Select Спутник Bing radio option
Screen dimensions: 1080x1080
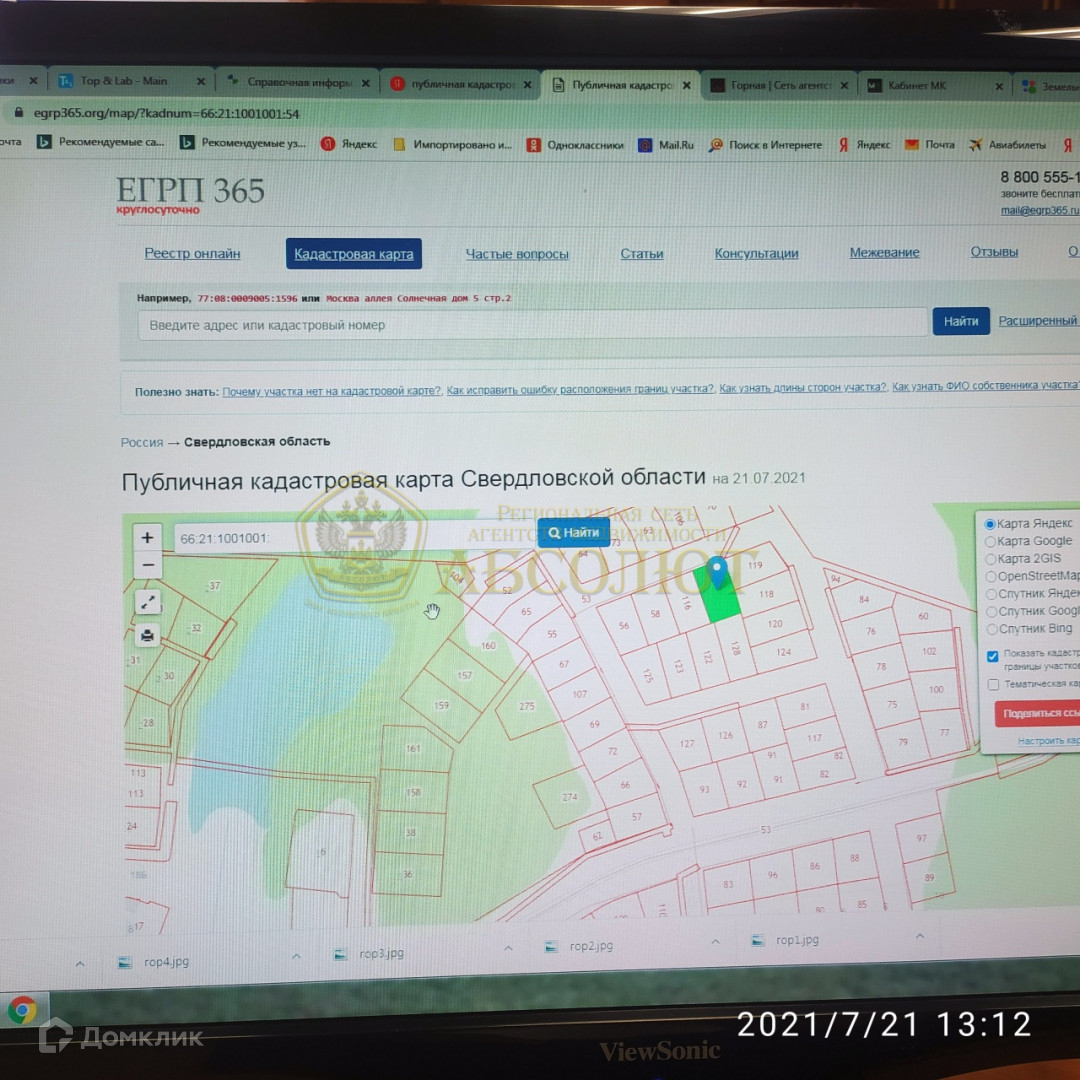tap(992, 629)
